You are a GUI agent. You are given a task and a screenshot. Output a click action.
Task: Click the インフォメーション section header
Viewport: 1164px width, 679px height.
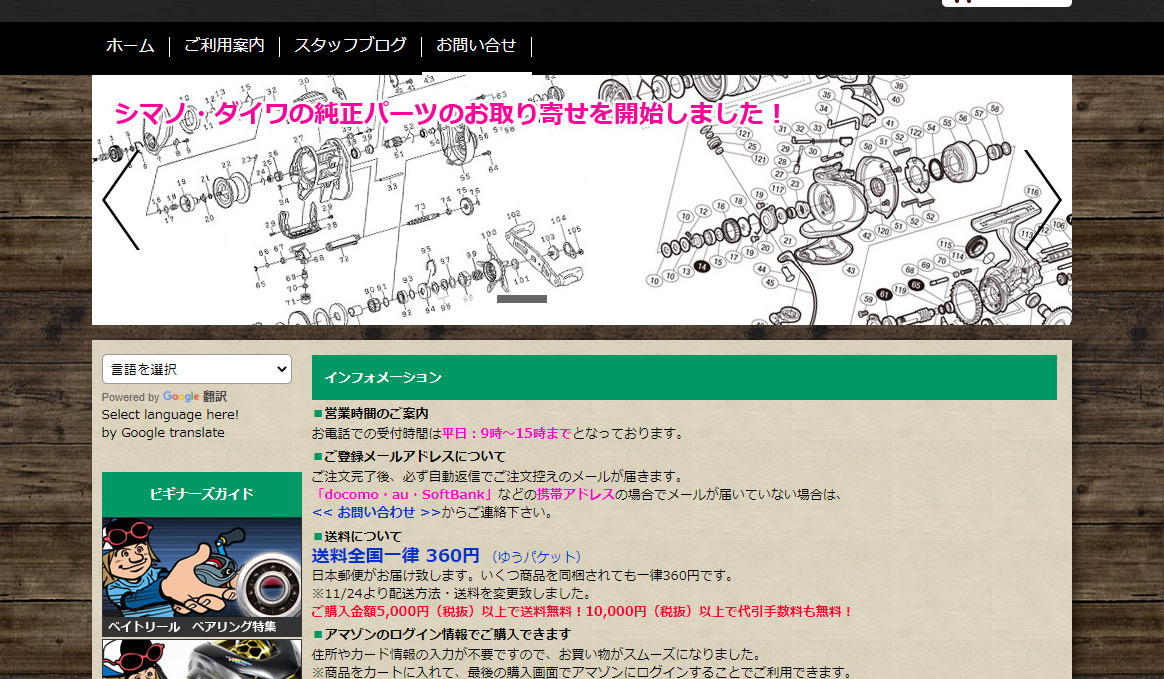click(x=684, y=378)
